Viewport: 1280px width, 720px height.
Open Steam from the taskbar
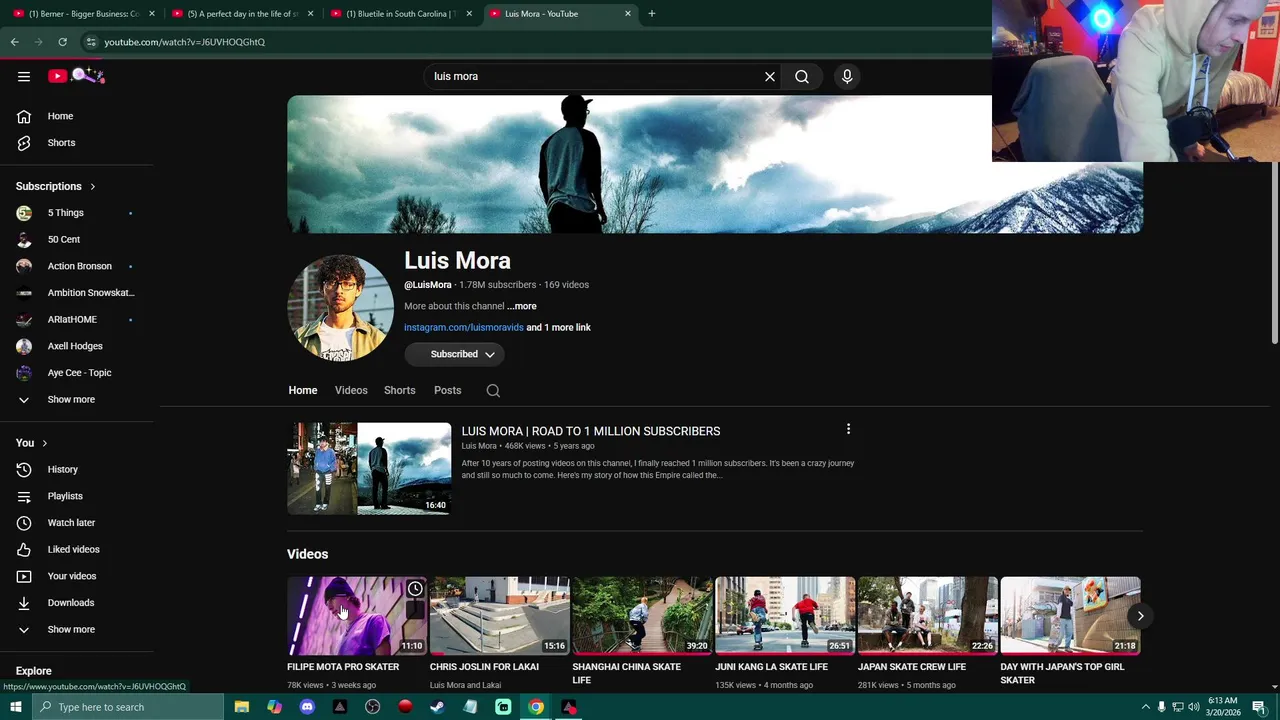point(438,707)
